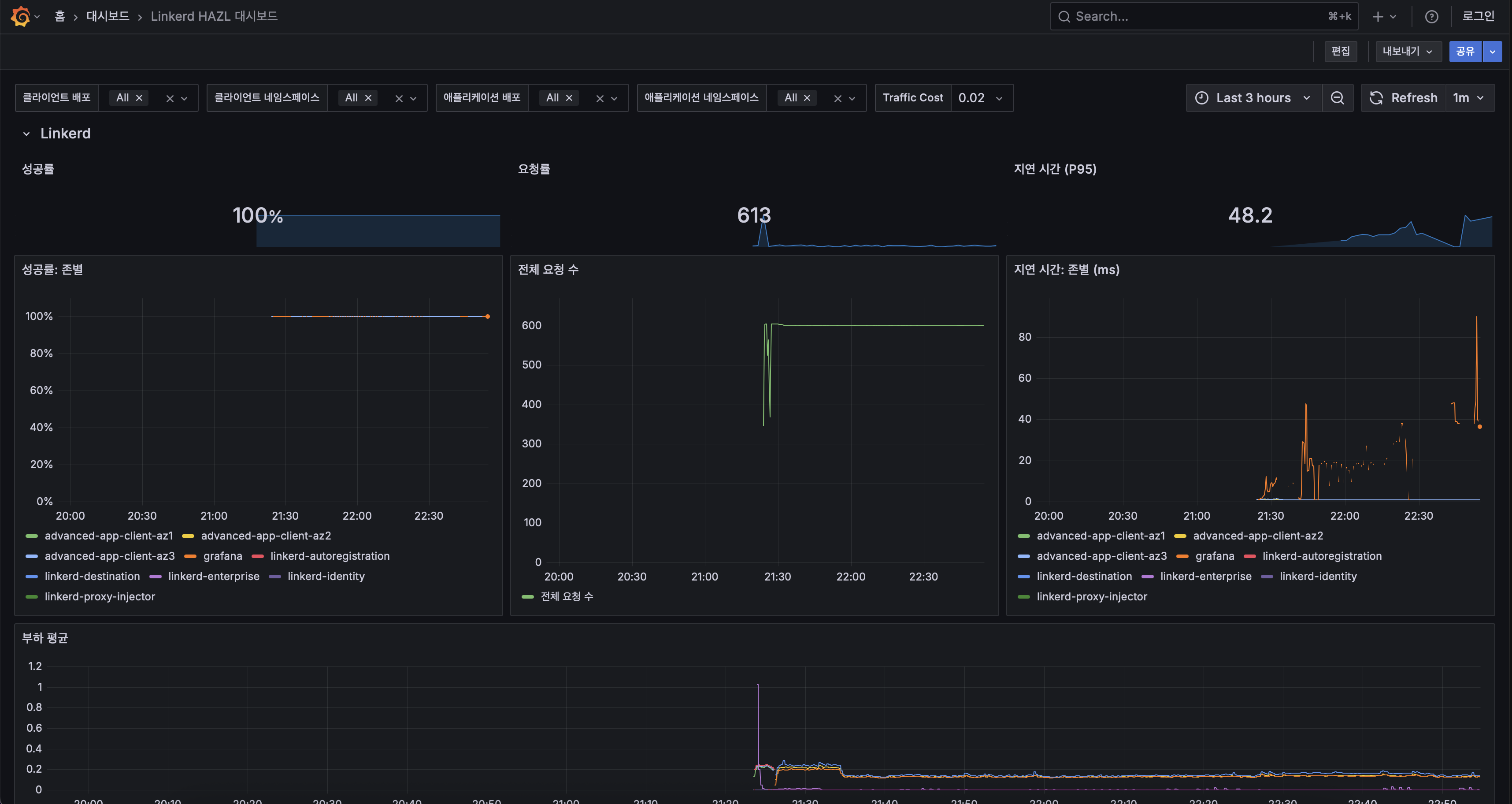Clear the 애플리케이션 네임스페이스 filter selections
Image resolution: width=1512 pixels, height=804 pixels.
pos(838,99)
